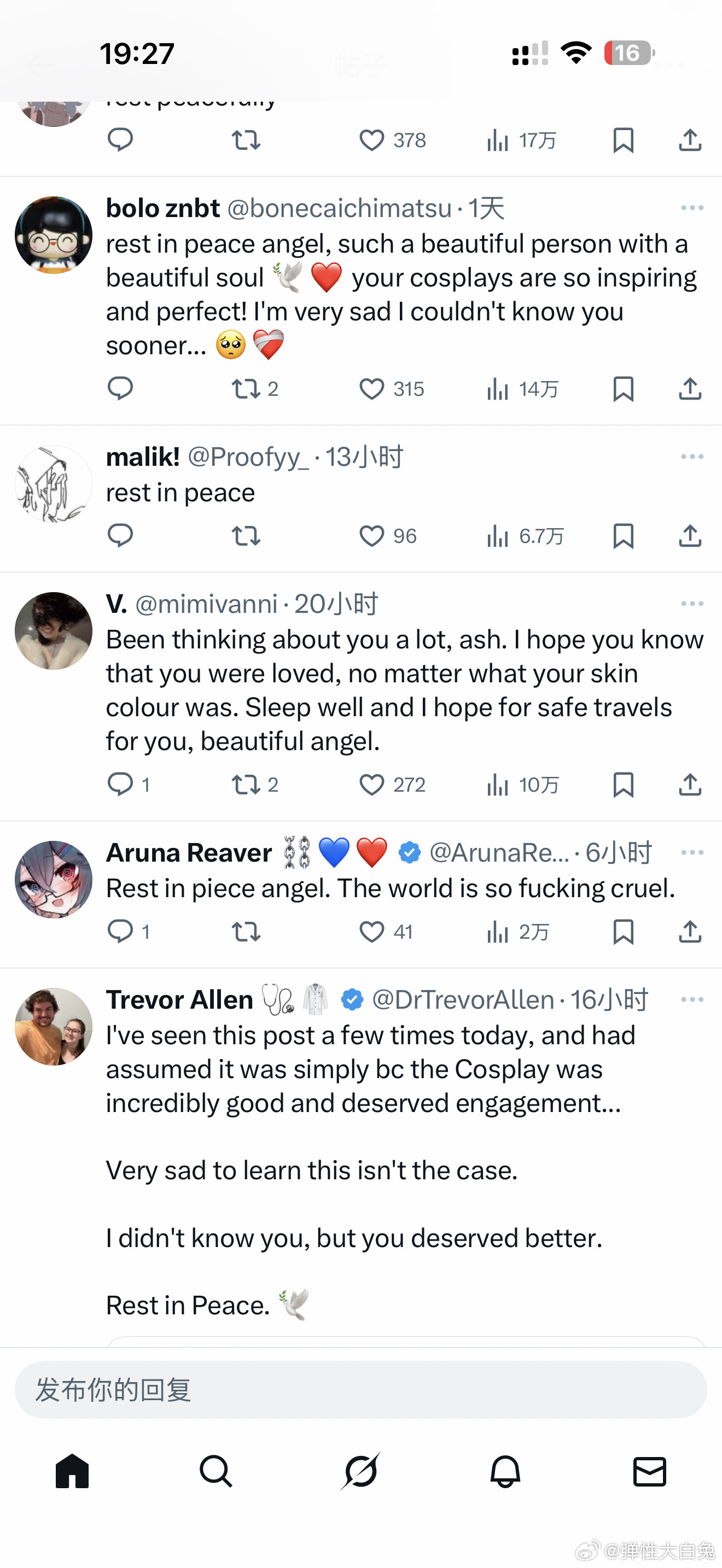722x1568 pixels.
Task: Repost V.'s reply about ash
Action: 246,785
